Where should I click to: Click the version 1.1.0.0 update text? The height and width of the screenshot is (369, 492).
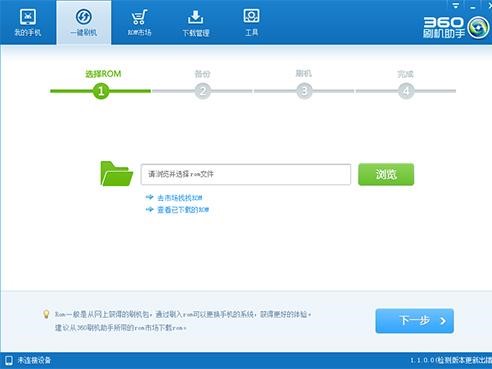451,360
